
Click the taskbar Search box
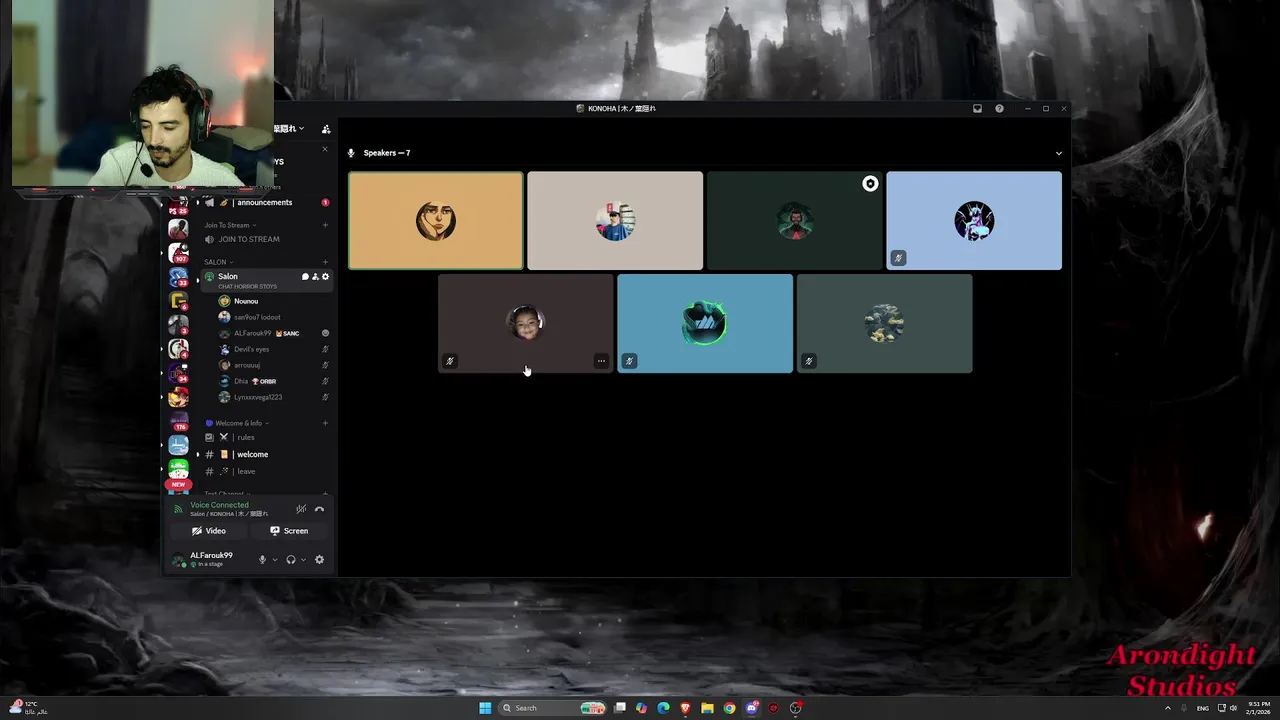tap(552, 708)
